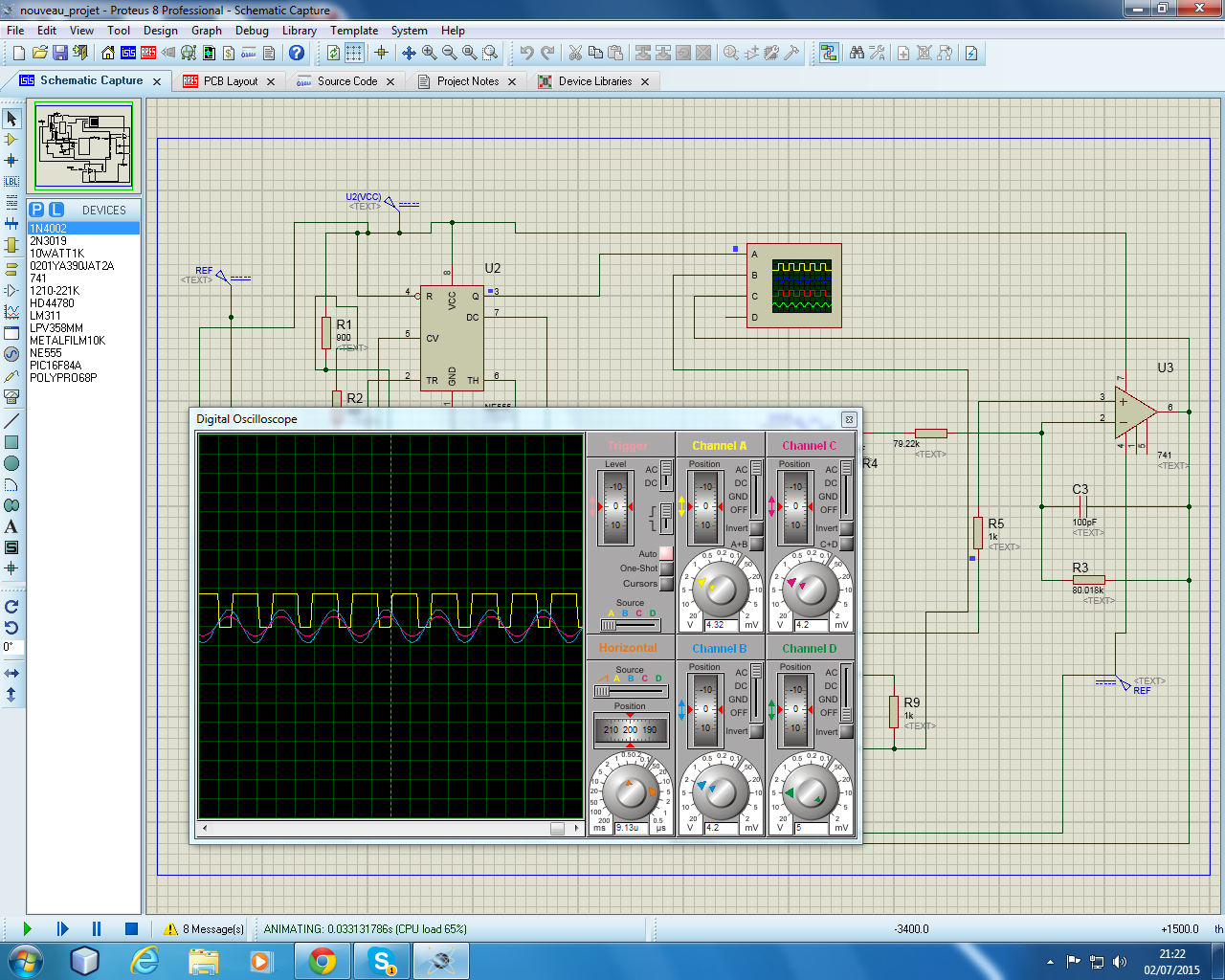The height and width of the screenshot is (980, 1225).
Task: Switch to the Device Libraries tab
Action: tap(595, 81)
